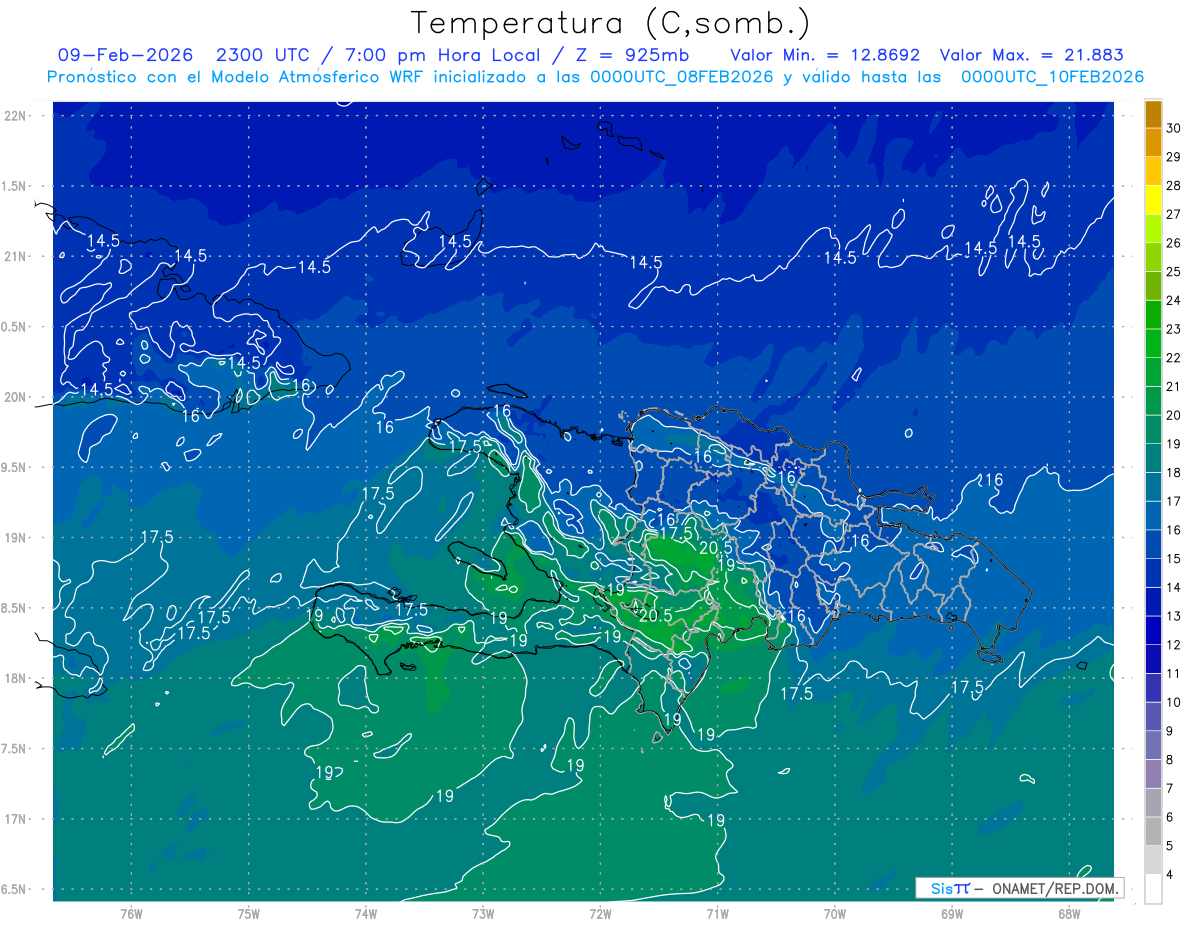
Task: Click the '74W' longitude axis label
Action: point(366,914)
